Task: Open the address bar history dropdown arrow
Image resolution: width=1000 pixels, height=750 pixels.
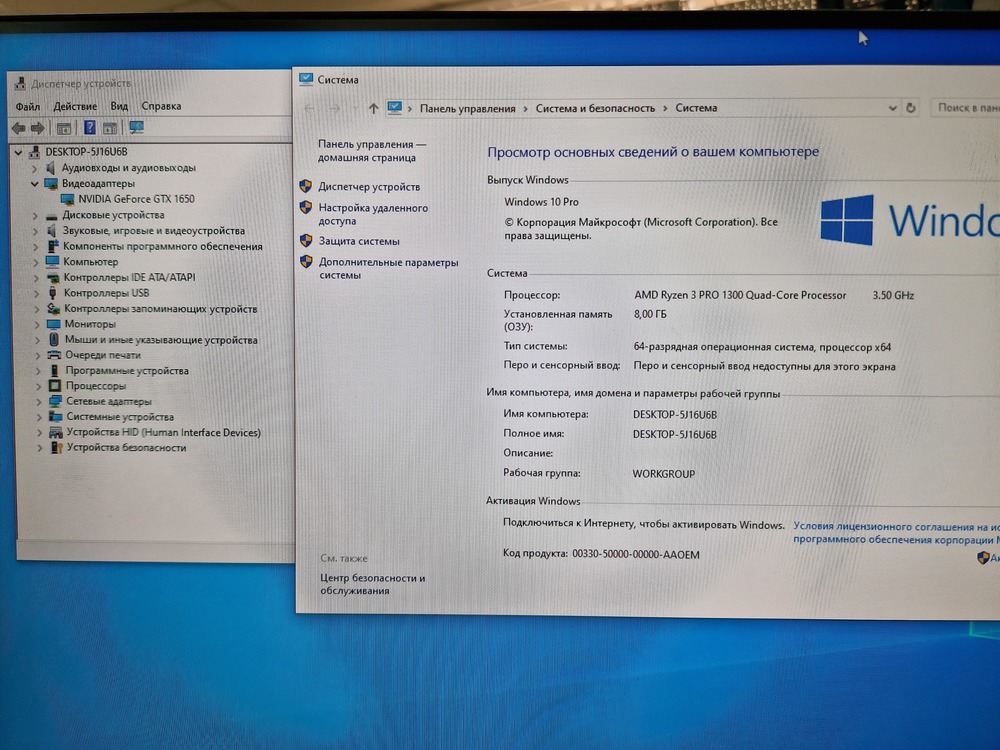Action: coord(892,108)
